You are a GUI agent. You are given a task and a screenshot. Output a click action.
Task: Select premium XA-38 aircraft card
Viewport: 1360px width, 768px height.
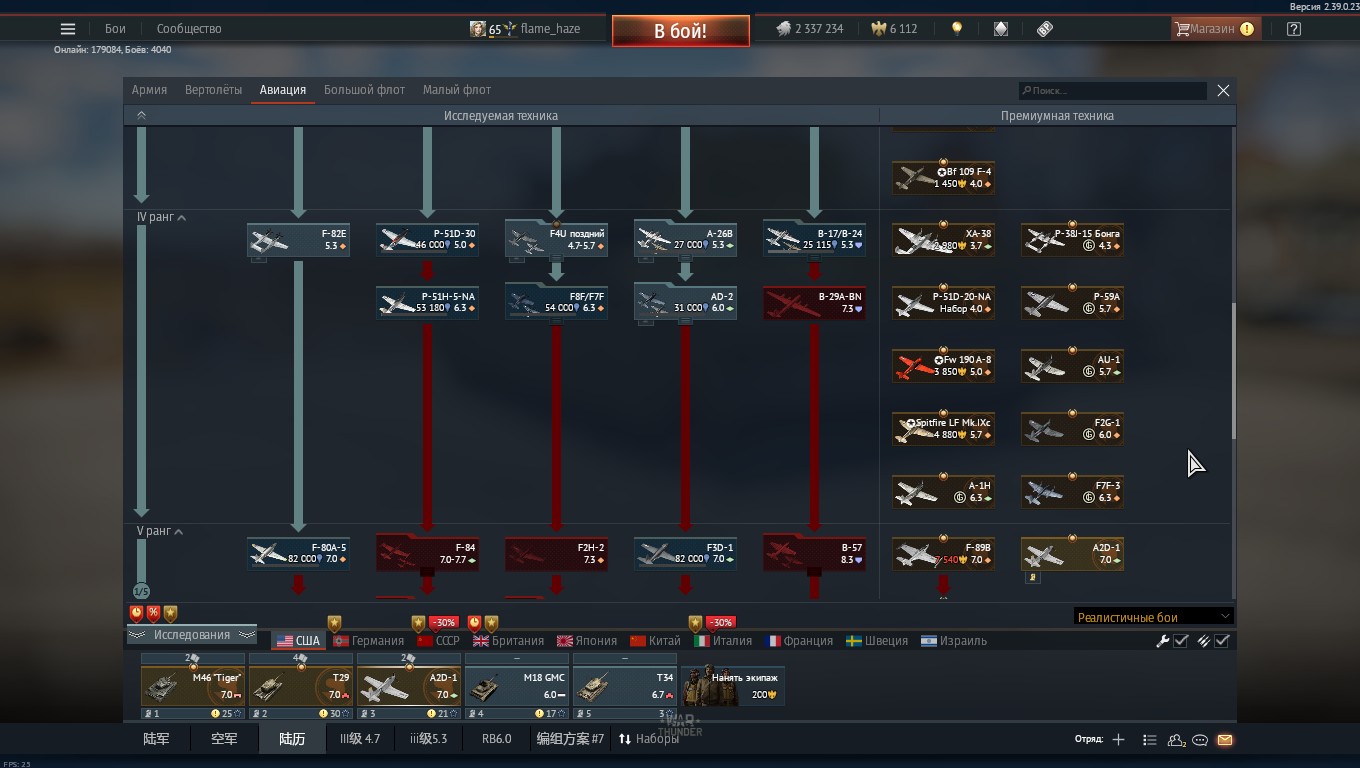[x=943, y=240]
